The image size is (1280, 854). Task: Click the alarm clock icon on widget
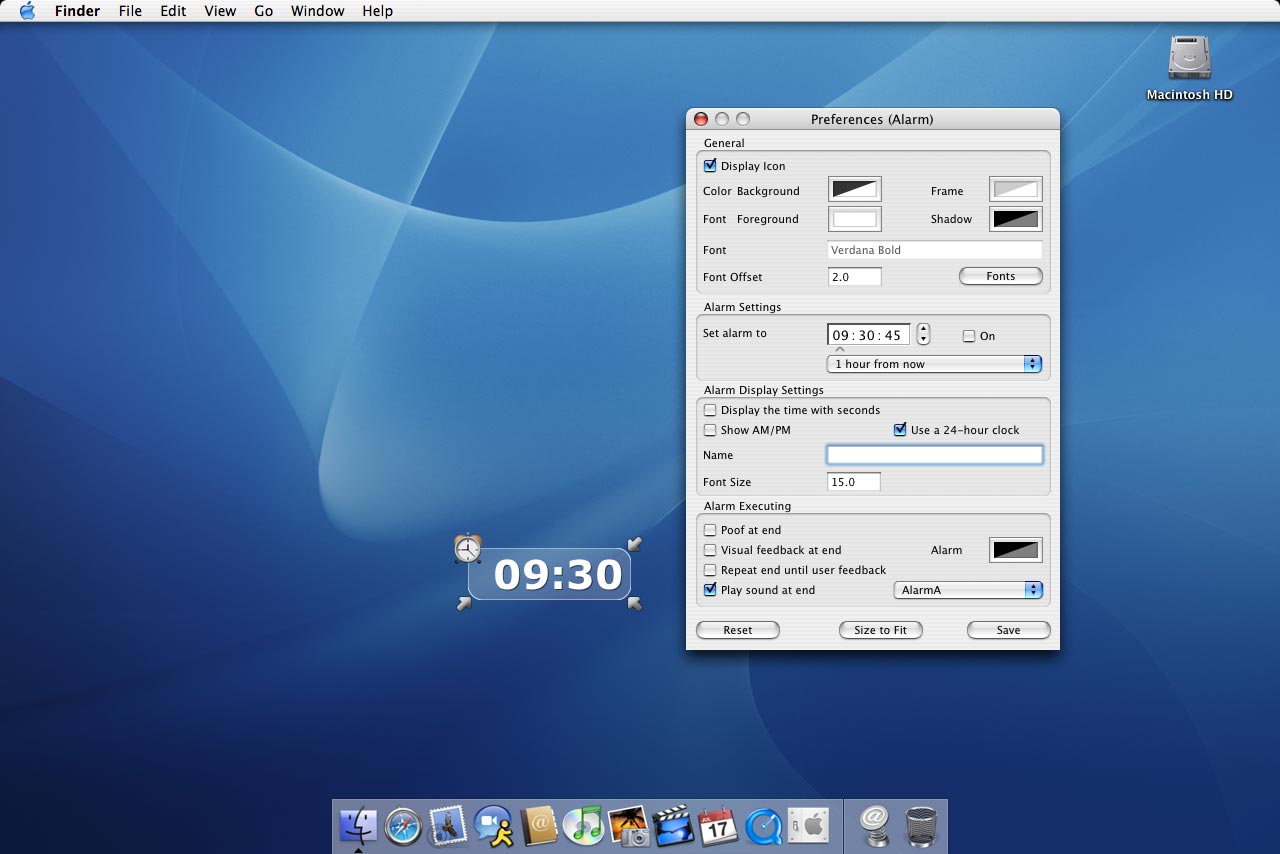click(467, 548)
